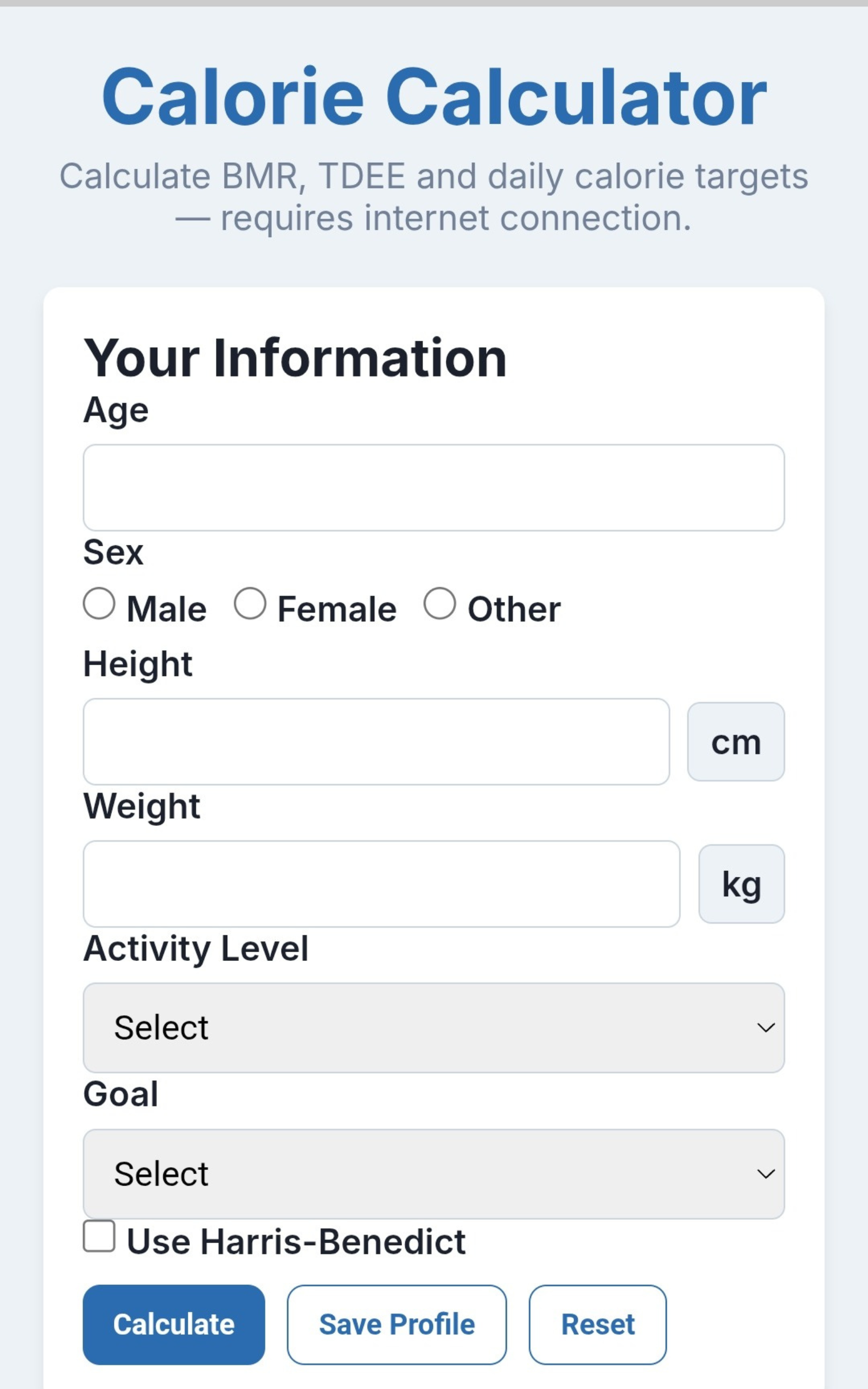The image size is (868, 1389).
Task: Click inside the Height input field
Action: tap(376, 741)
